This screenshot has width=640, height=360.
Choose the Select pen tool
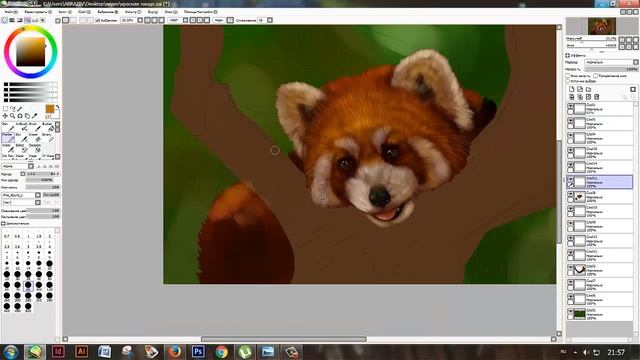coord(21,148)
